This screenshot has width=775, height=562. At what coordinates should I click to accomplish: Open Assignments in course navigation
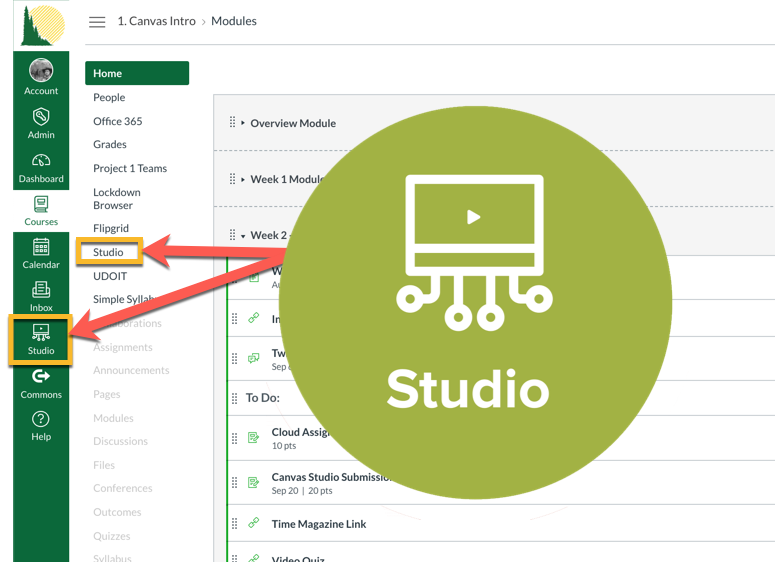click(123, 347)
